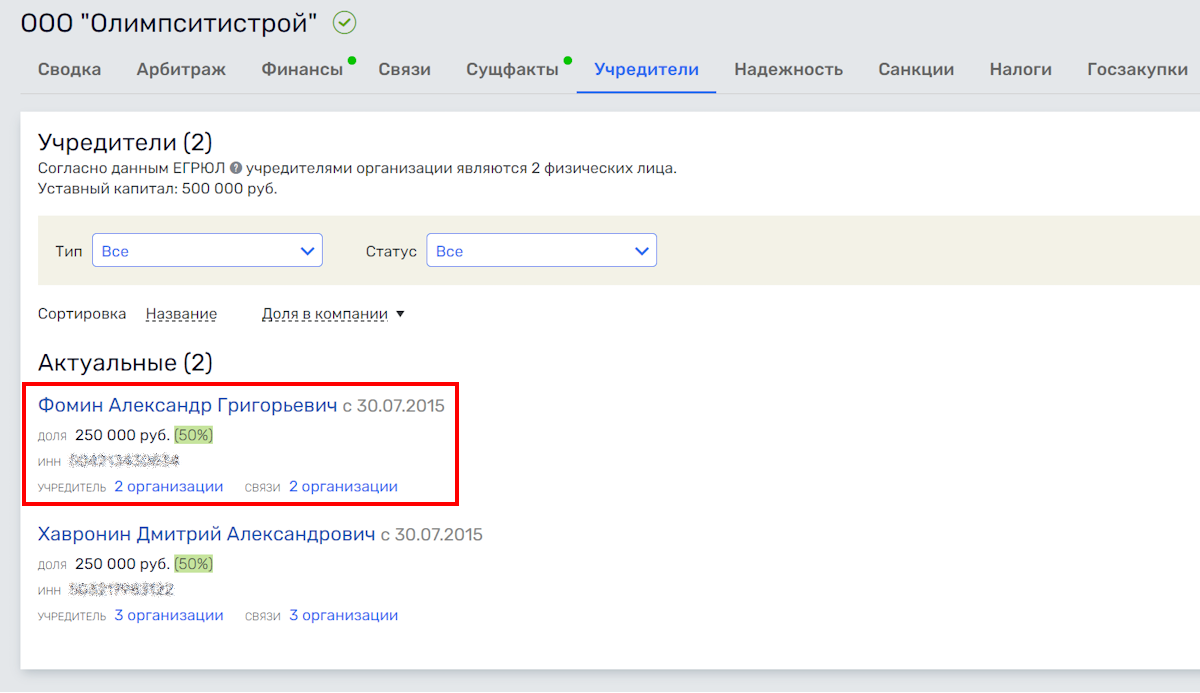Select the Связи tab
This screenshot has width=1200, height=693.
coord(404,69)
